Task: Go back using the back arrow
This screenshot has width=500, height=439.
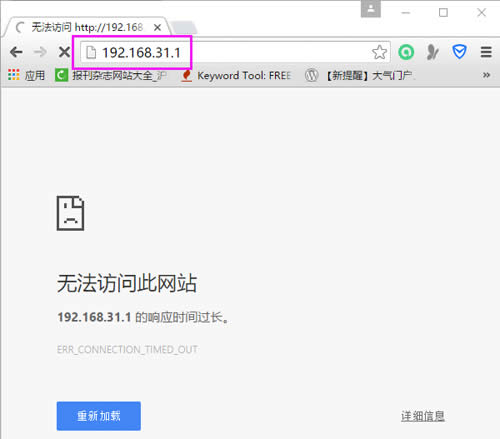Action: [16, 52]
